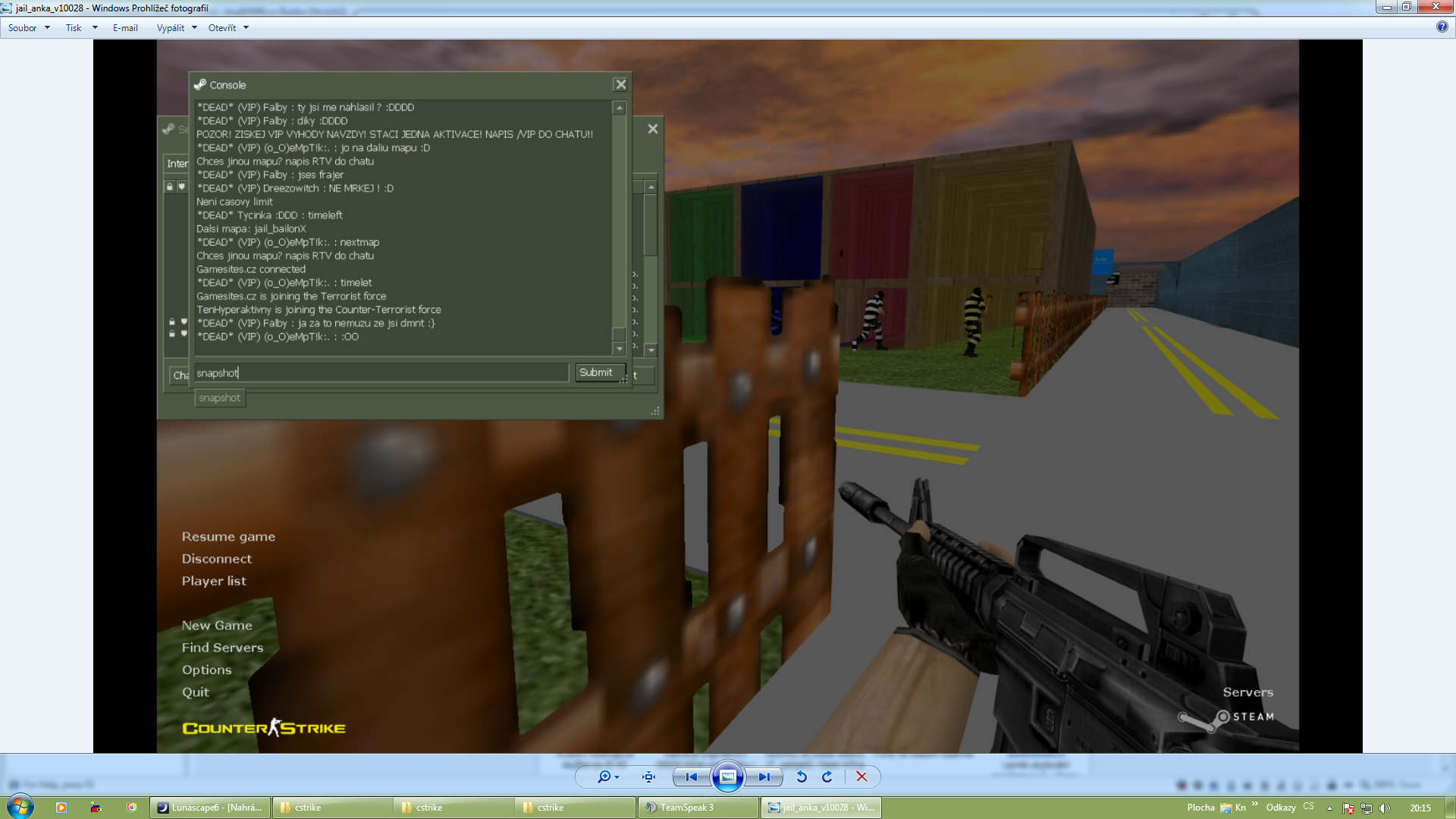Open the Action Center flag icon

1348,808
